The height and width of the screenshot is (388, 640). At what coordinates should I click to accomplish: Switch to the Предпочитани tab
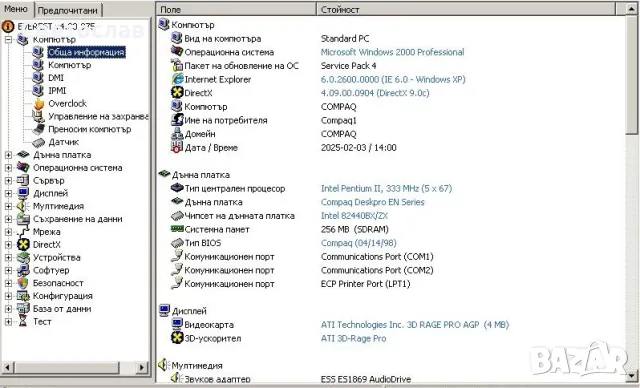(67, 10)
